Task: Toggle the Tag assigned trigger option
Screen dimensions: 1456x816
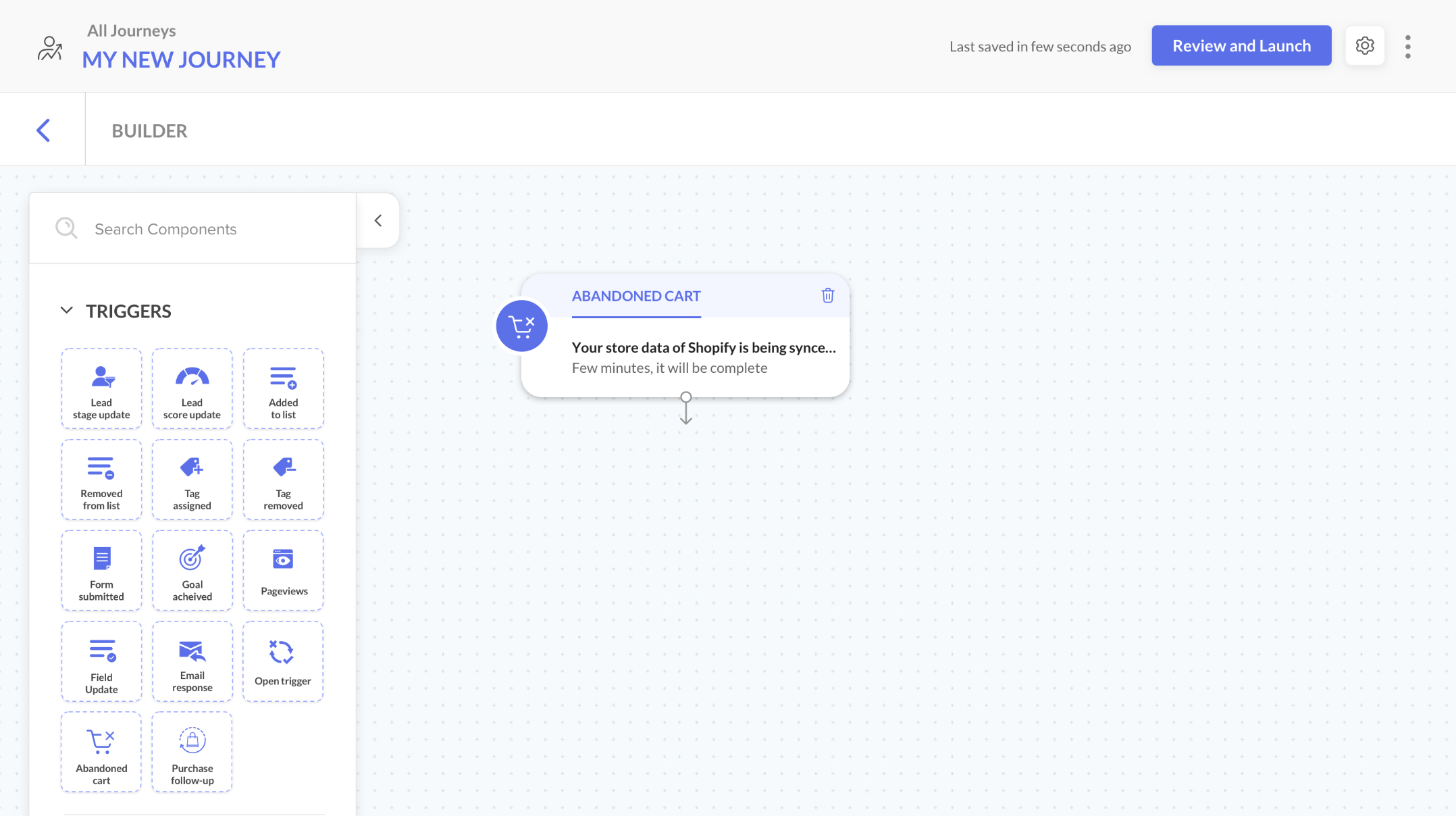Action: 192,480
